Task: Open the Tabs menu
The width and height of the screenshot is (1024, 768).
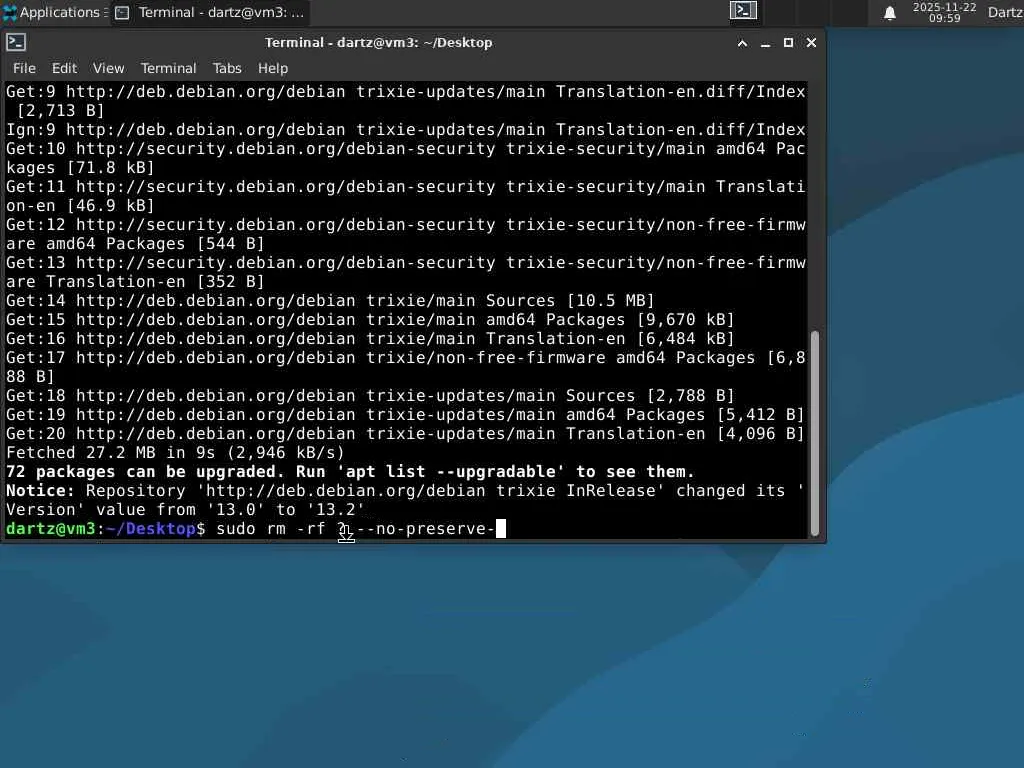Action: pyautogui.click(x=227, y=68)
